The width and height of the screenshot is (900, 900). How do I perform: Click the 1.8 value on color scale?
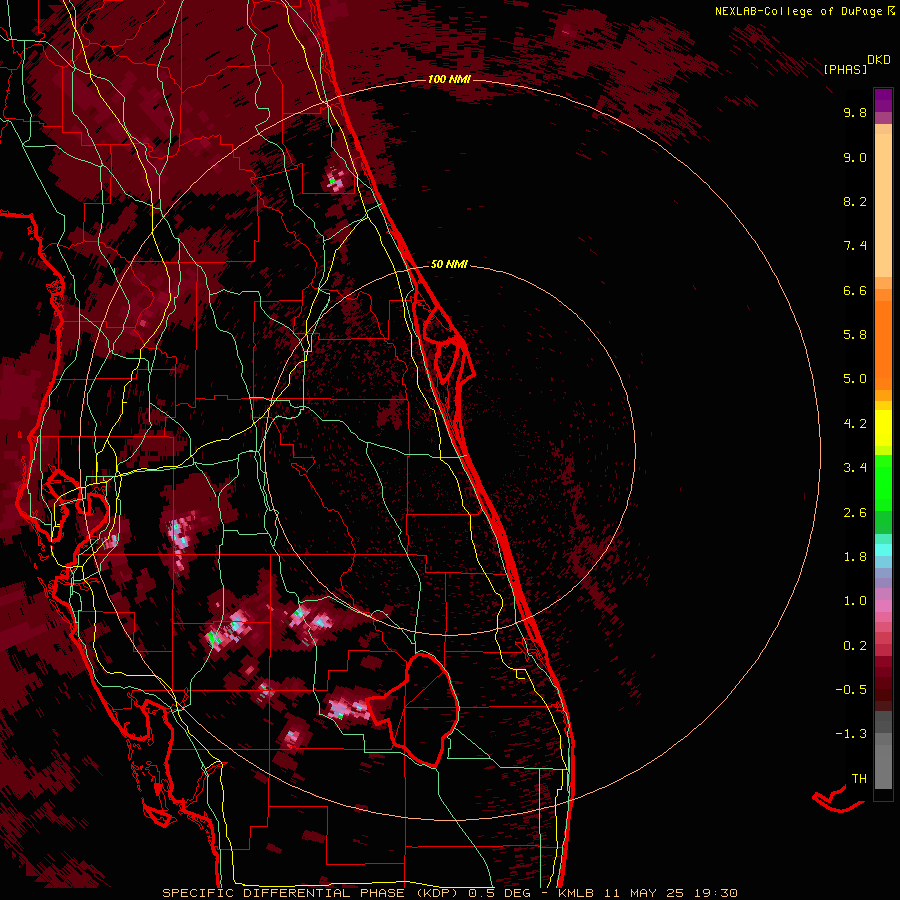click(855, 557)
